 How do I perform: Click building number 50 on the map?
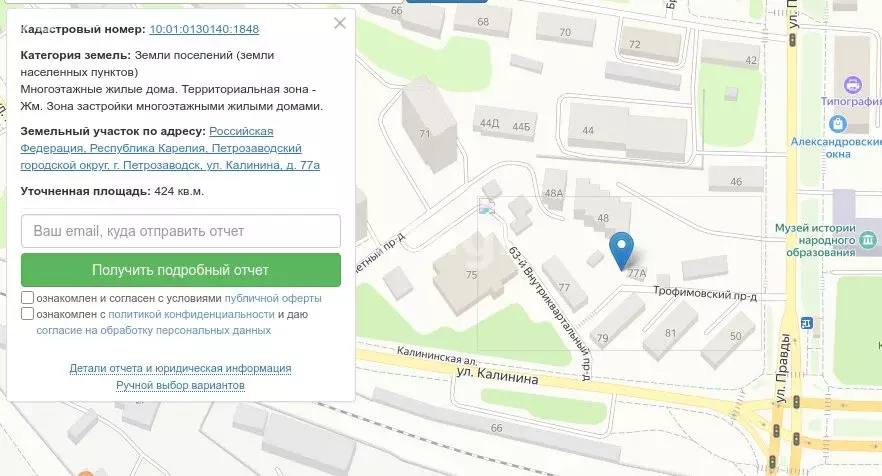pyautogui.click(x=735, y=336)
